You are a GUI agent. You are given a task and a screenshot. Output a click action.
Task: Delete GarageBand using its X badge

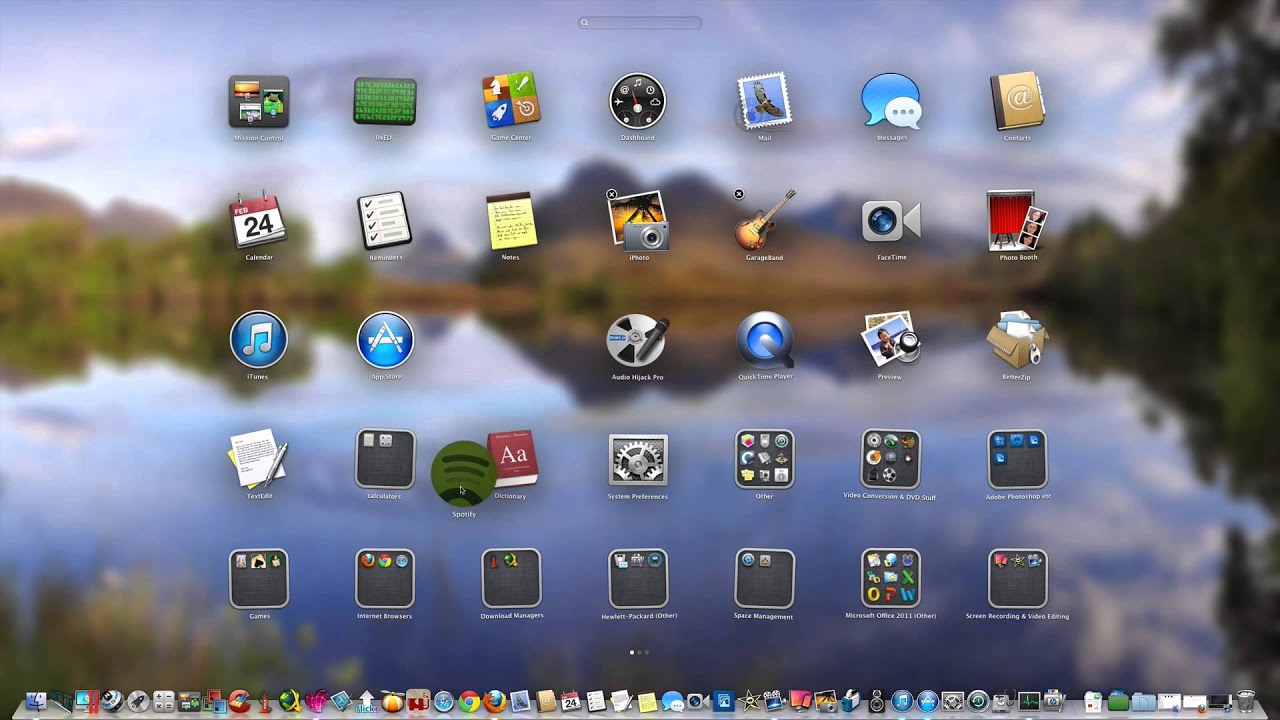739,194
